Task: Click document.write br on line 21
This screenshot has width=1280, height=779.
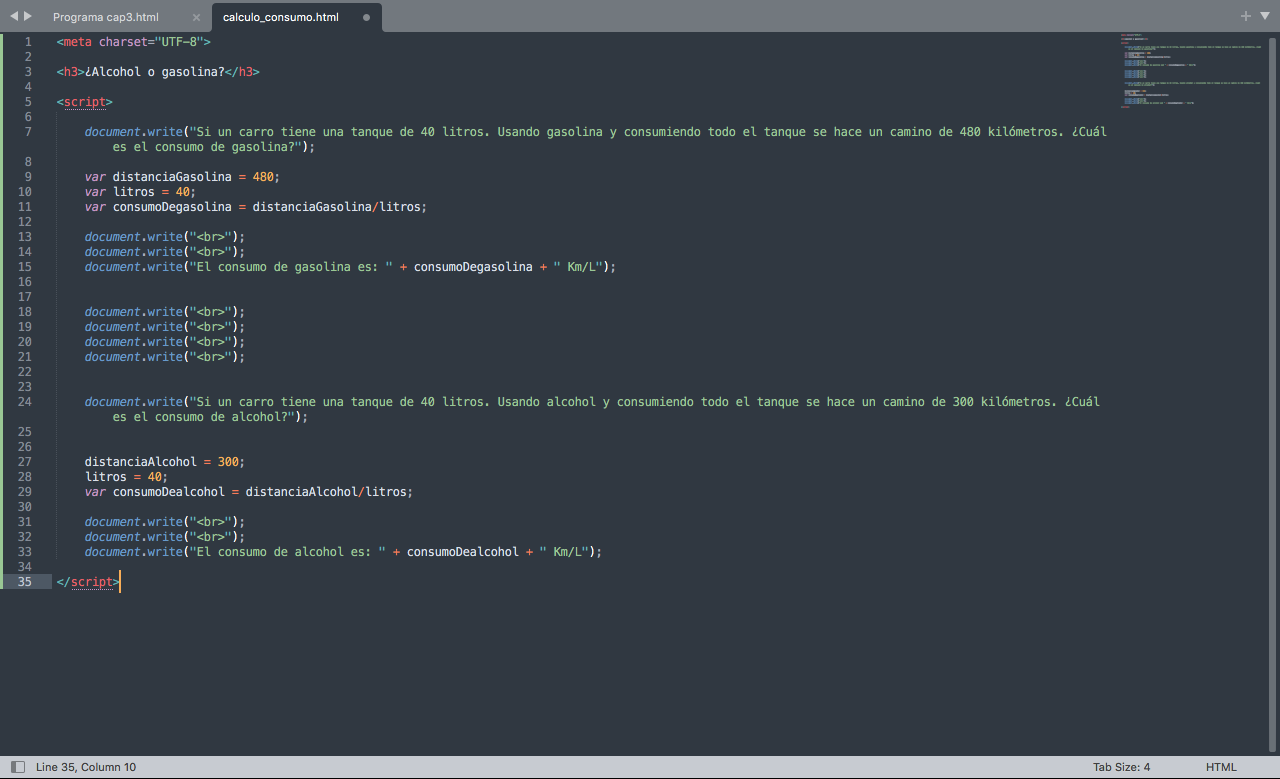Action: tap(165, 357)
